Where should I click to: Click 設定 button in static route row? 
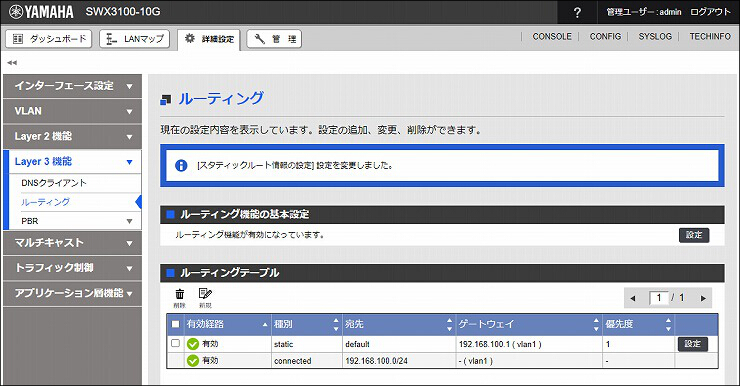click(x=693, y=344)
